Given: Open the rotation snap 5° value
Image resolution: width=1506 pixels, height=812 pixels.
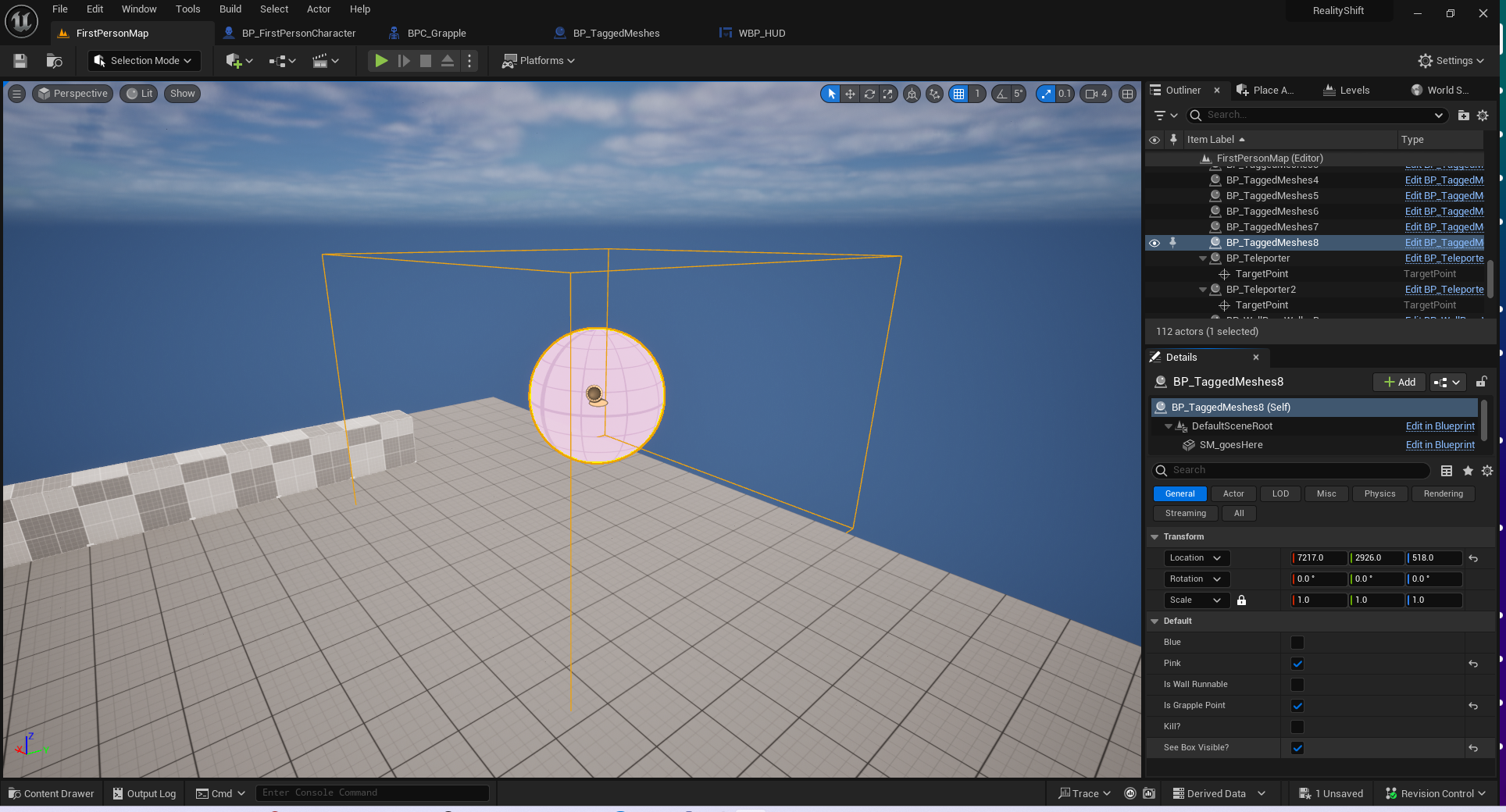Looking at the screenshot, I should pos(1019,94).
